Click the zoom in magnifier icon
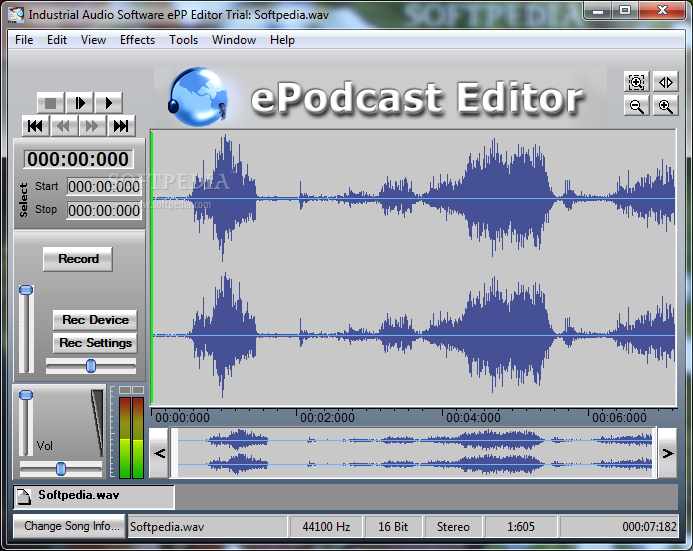Screen dimensions: 693x551 pyautogui.click(x=666, y=106)
